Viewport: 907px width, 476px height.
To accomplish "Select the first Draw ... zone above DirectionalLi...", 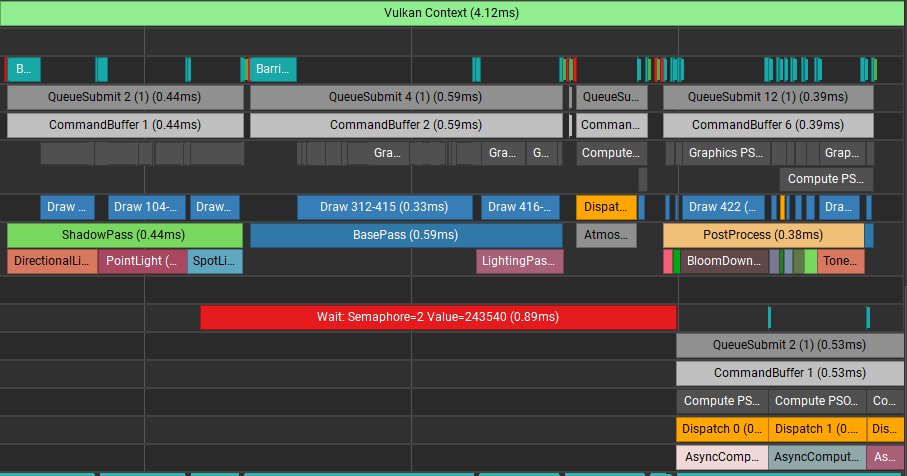I will 67,207.
